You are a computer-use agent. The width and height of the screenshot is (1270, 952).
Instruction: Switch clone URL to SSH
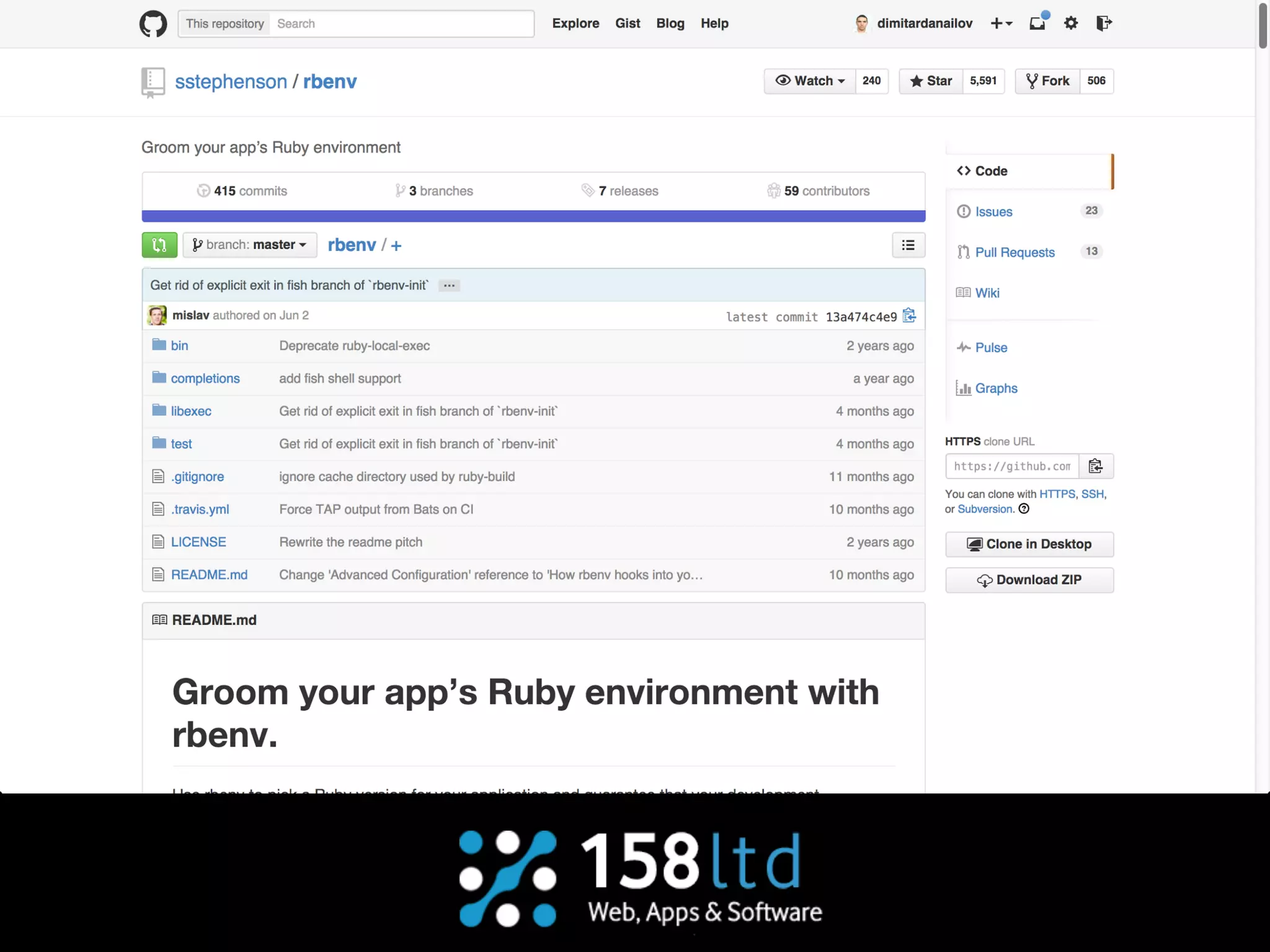1092,494
